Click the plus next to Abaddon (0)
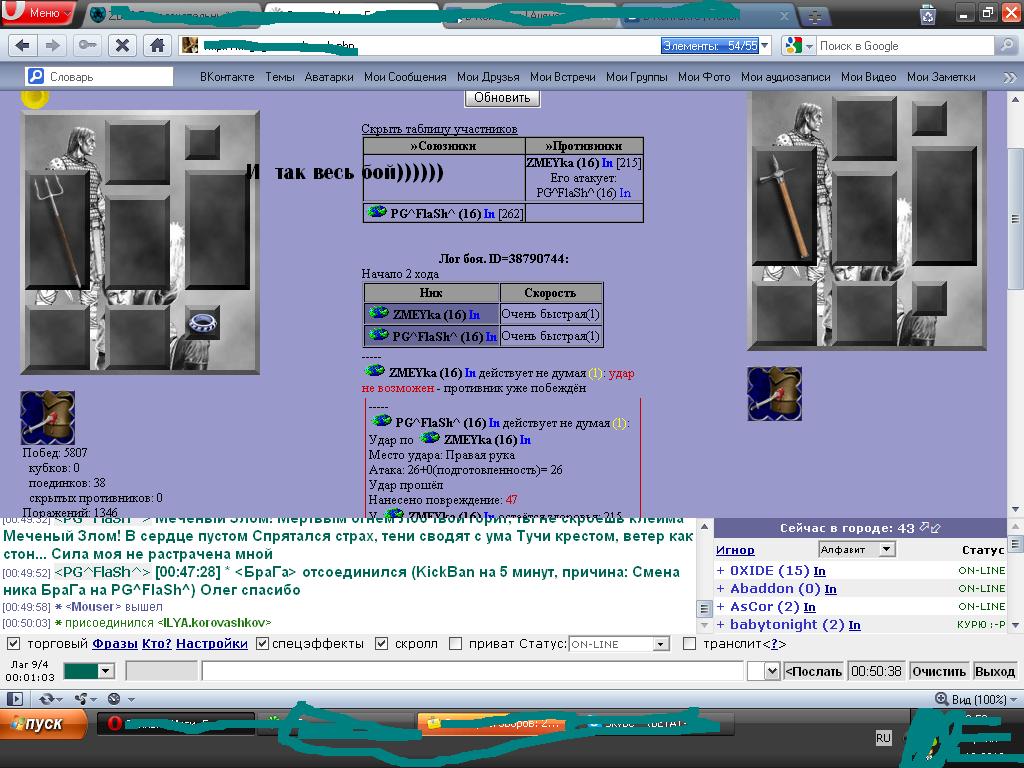Screen dimensions: 1024x768 tap(720, 588)
